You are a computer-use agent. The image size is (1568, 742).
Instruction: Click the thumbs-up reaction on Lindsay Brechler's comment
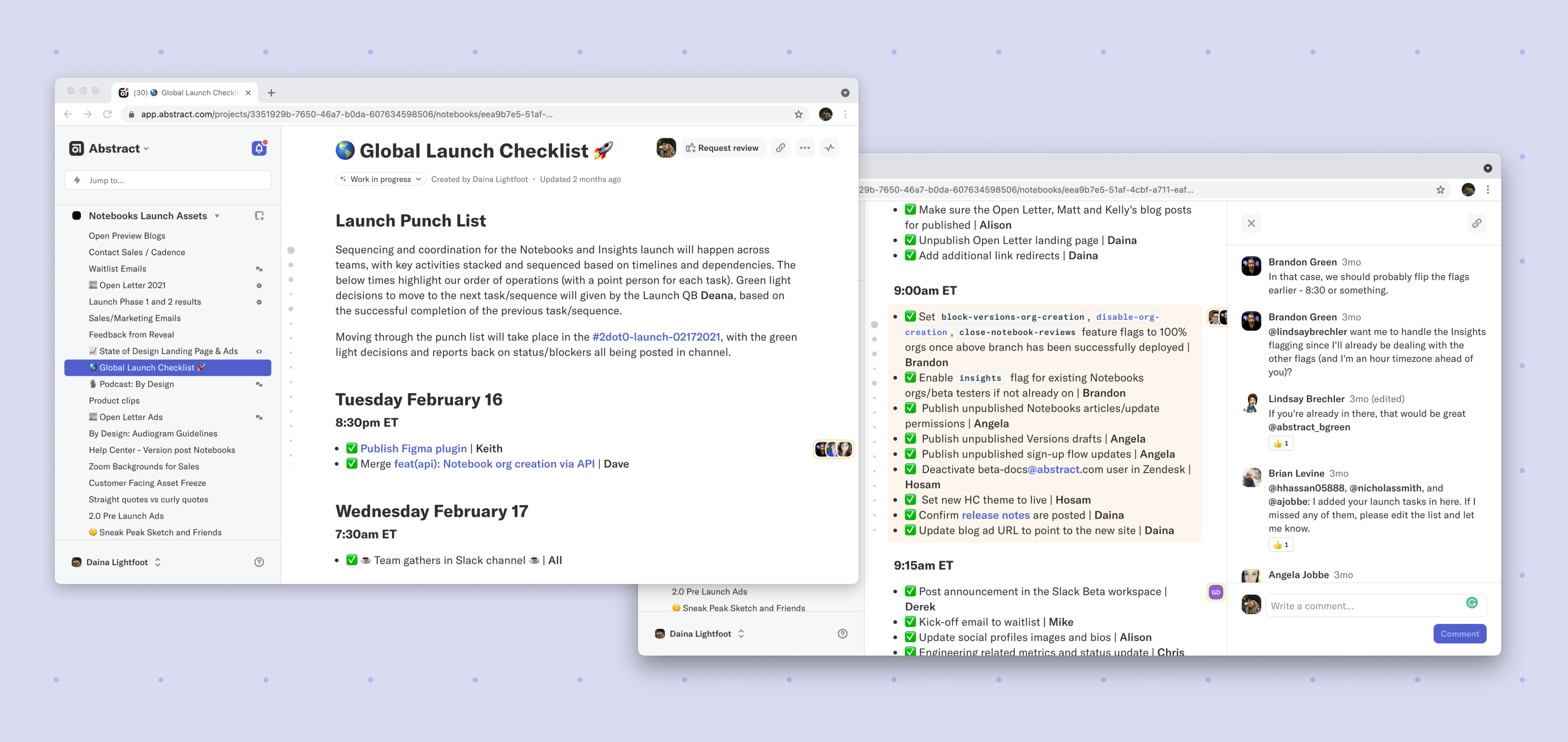tap(1280, 443)
